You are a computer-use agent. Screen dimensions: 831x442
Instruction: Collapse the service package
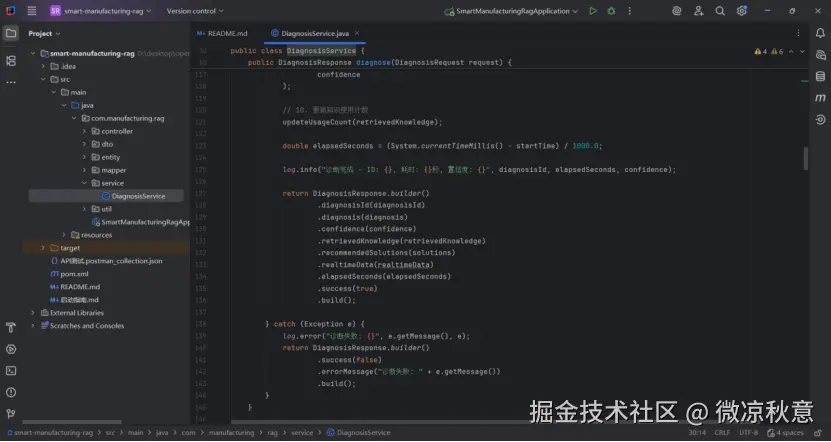pyautogui.click(x=84, y=183)
